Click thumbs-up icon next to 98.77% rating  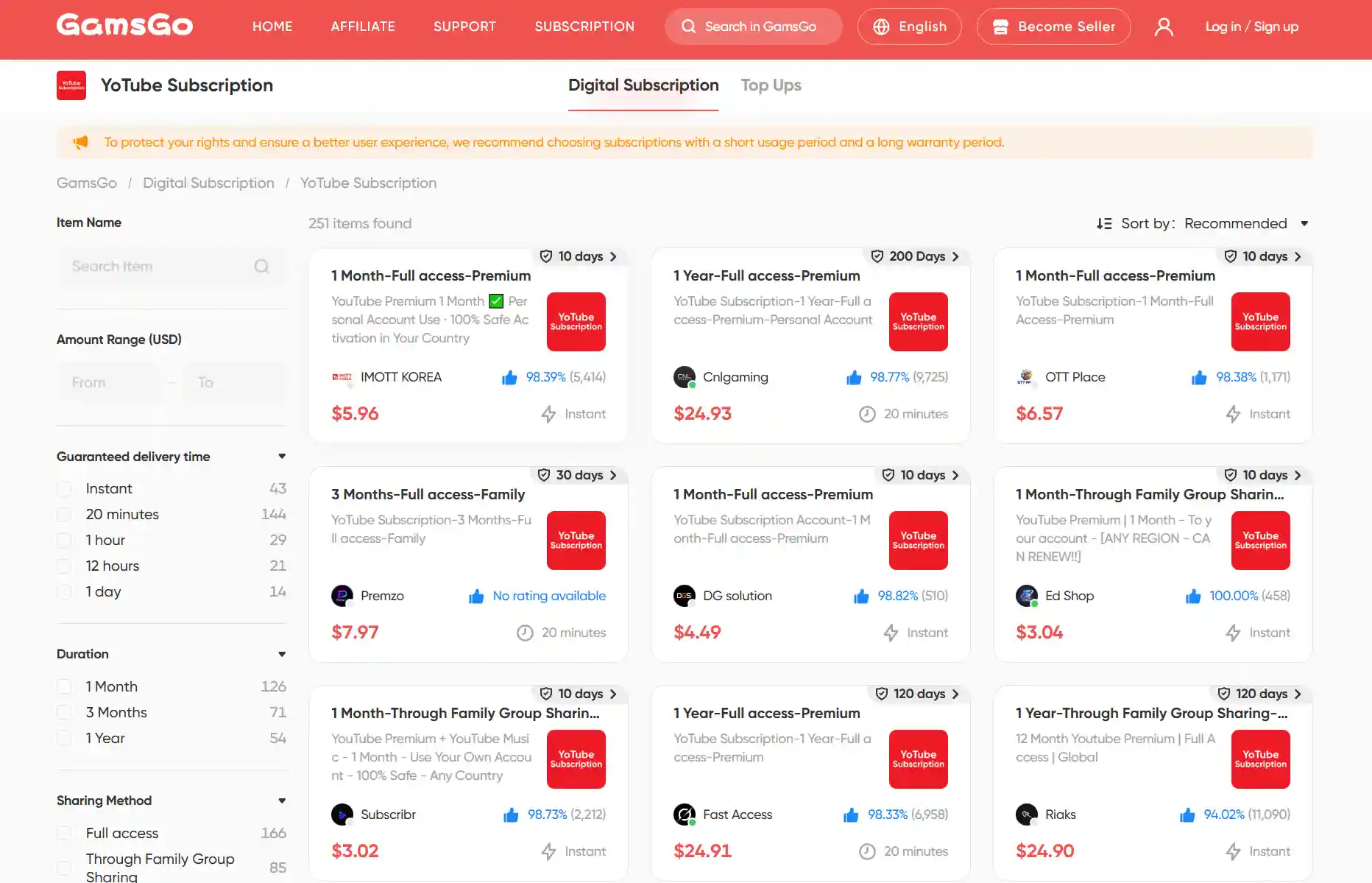coord(854,378)
